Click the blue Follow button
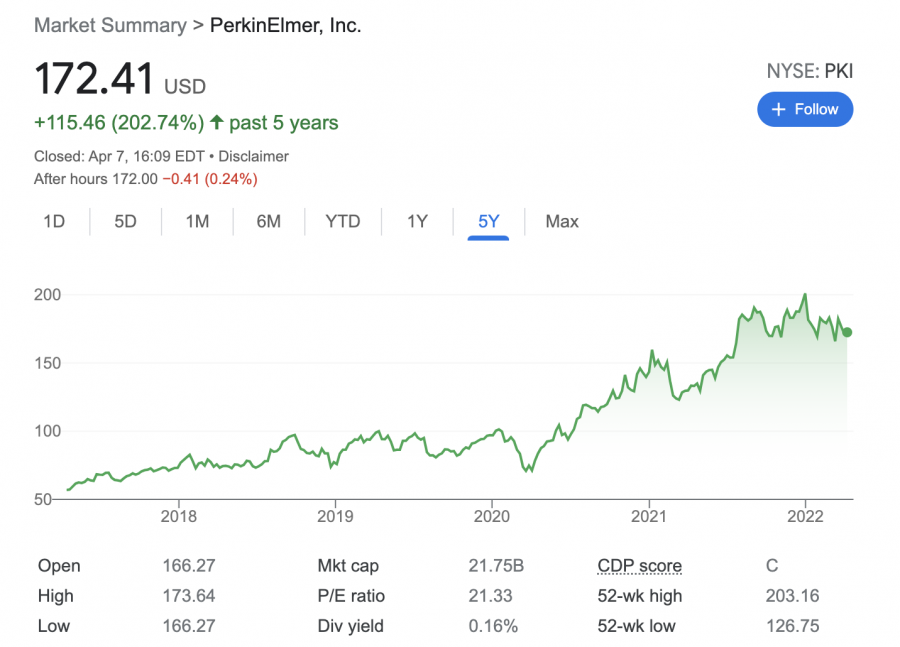This screenshot has height=647, width=900. [x=805, y=109]
